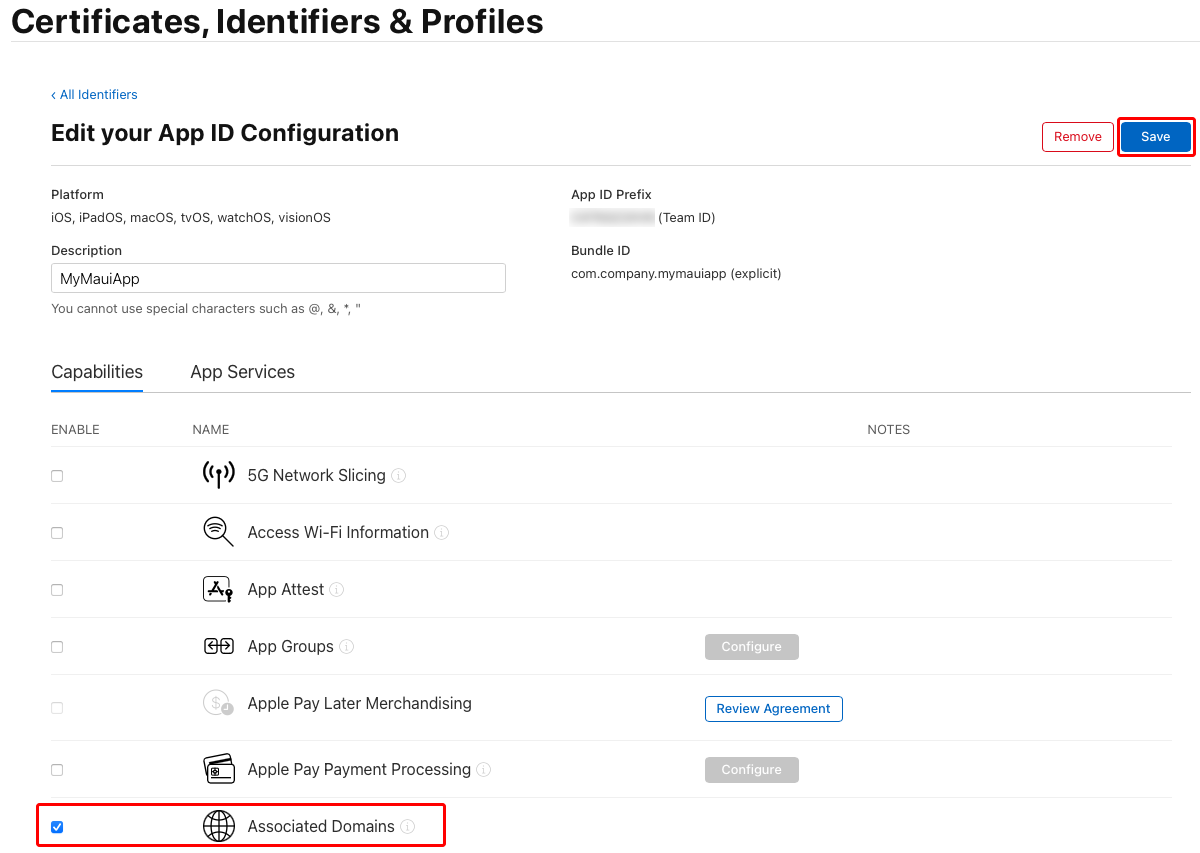This screenshot has height=853, width=1200.
Task: Enable Access Wi-Fi Information capability
Action: 57,532
